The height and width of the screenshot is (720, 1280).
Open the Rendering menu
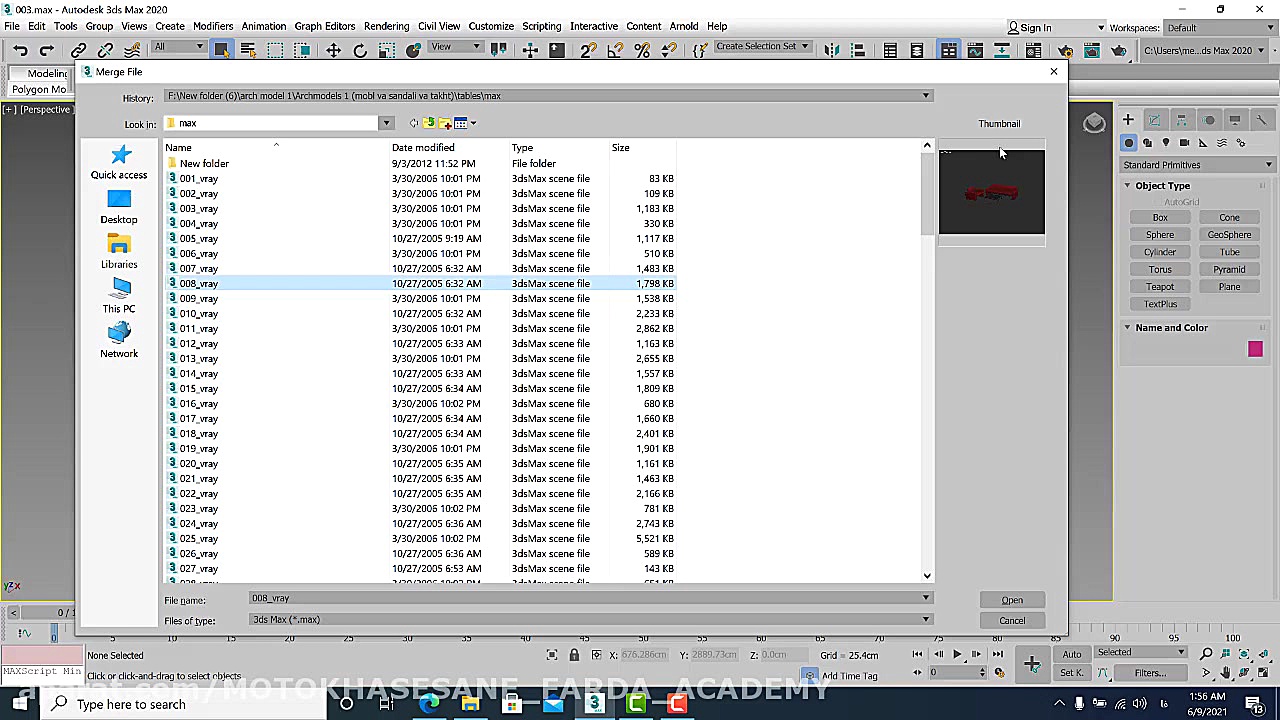pos(386,26)
